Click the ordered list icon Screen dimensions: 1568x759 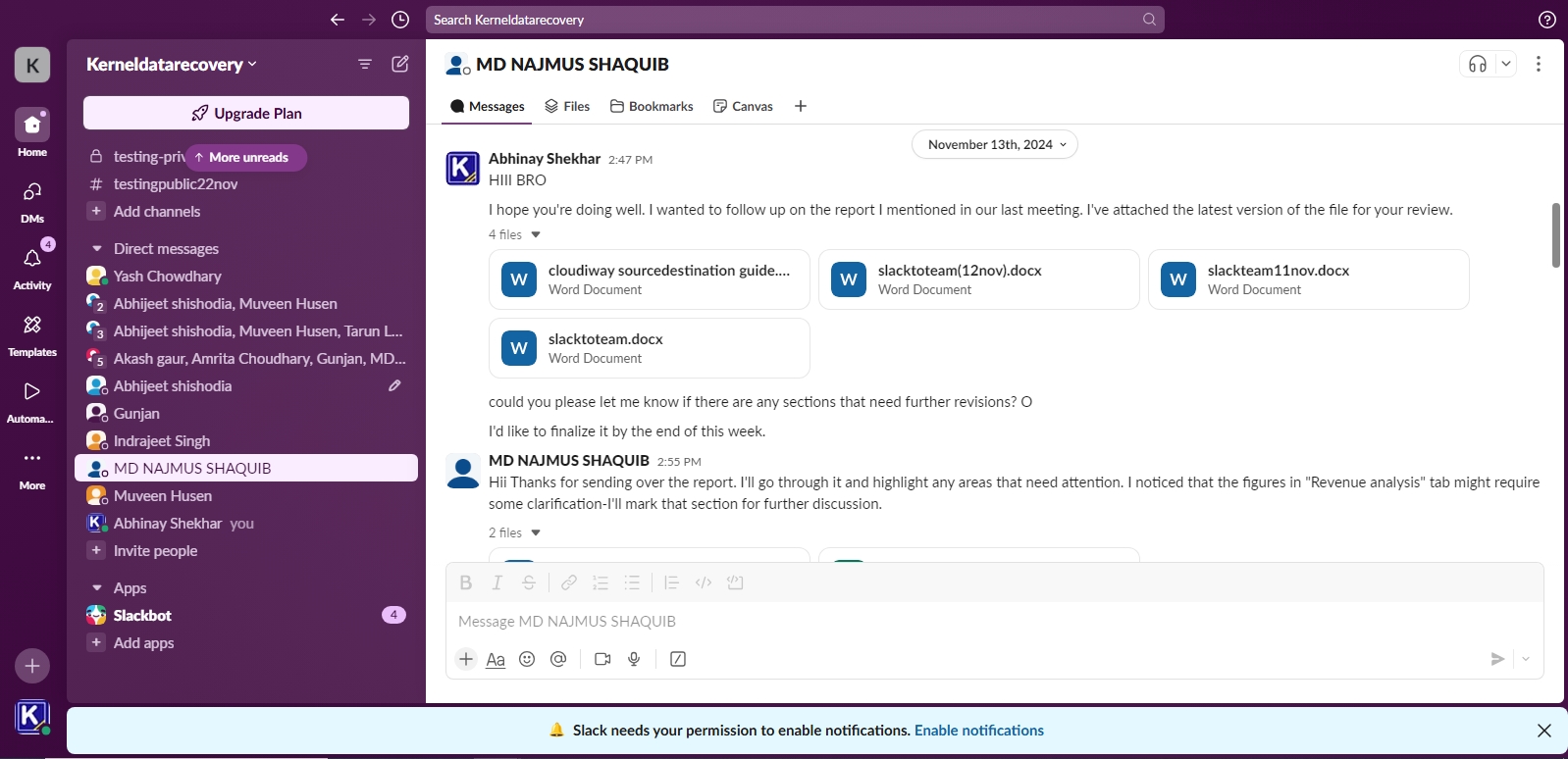(601, 582)
